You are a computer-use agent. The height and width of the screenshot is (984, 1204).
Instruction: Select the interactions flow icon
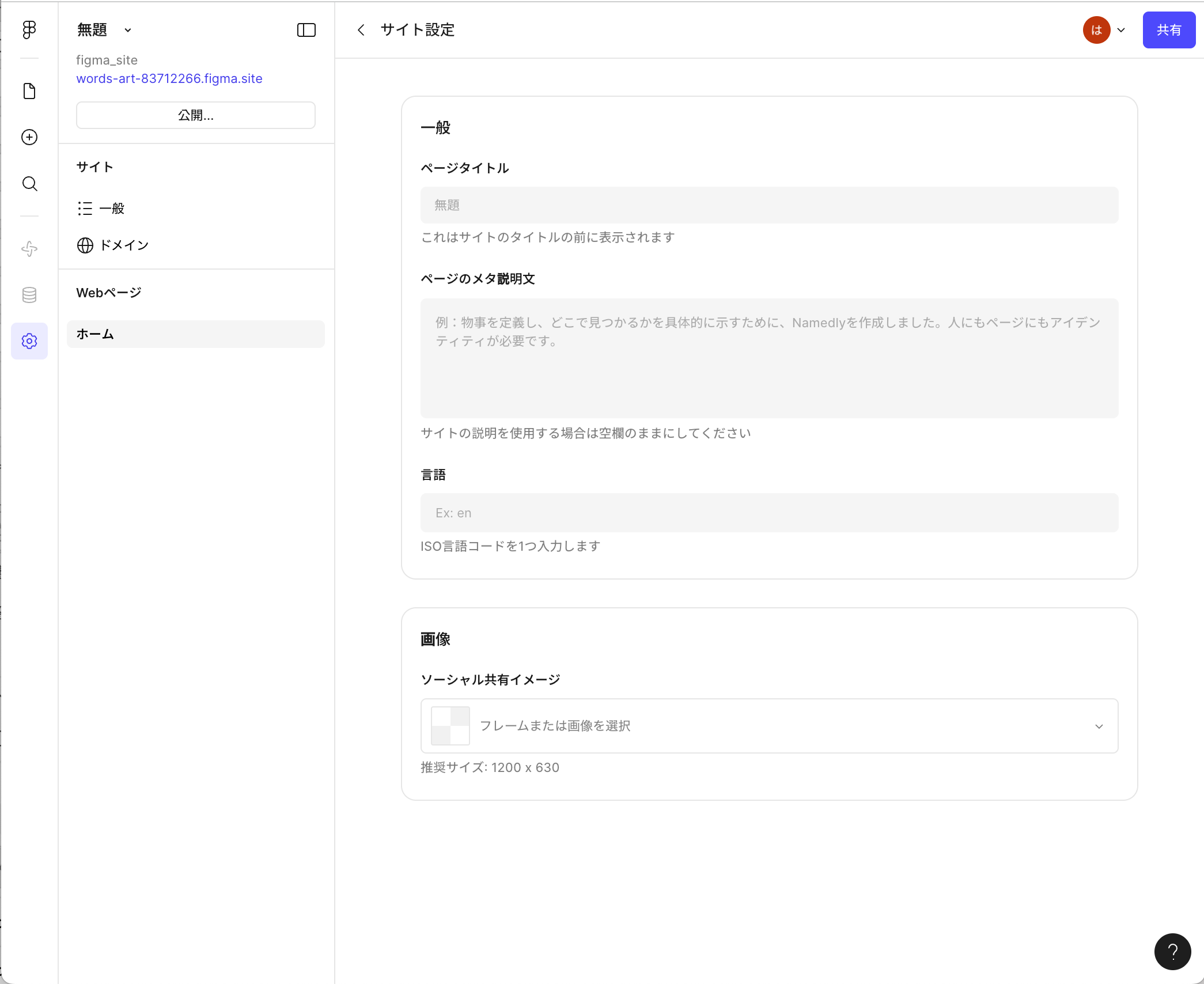point(29,249)
